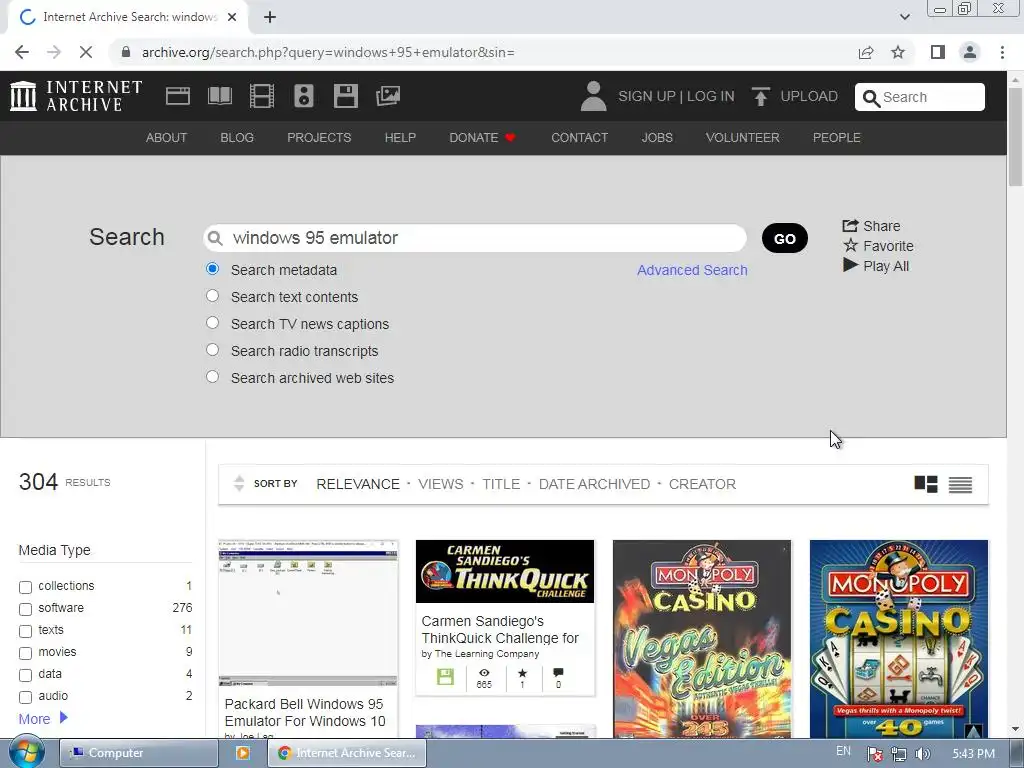Open the PROJECTS menu item

[x=319, y=138]
